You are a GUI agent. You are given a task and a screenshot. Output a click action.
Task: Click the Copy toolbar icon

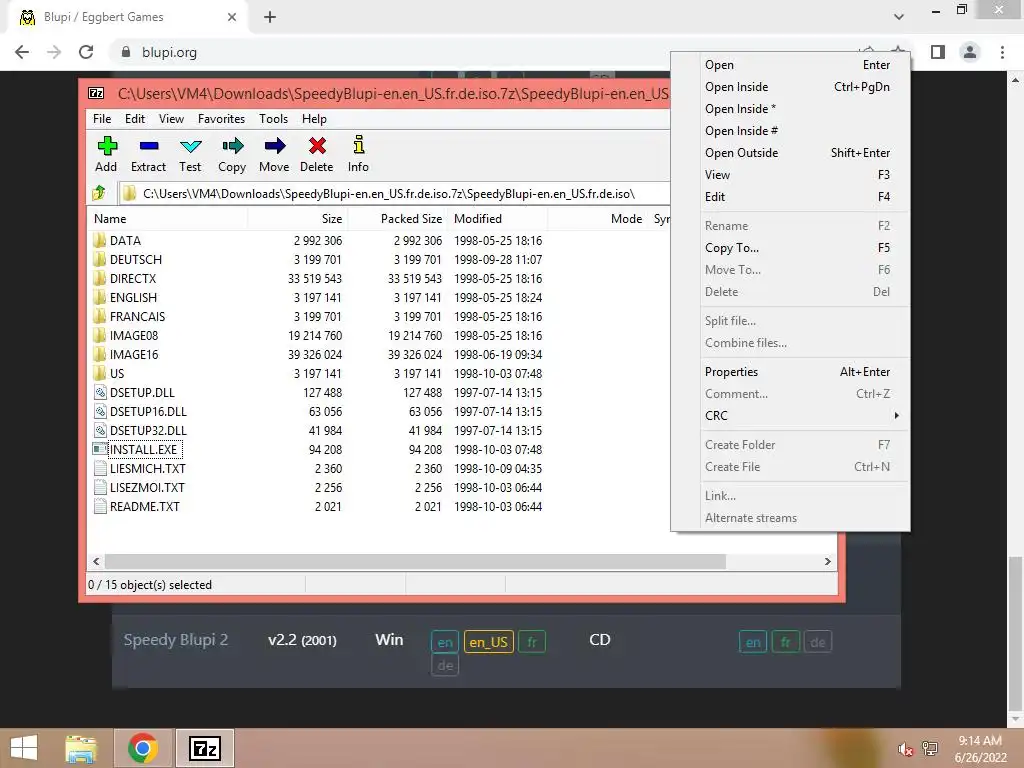point(232,146)
